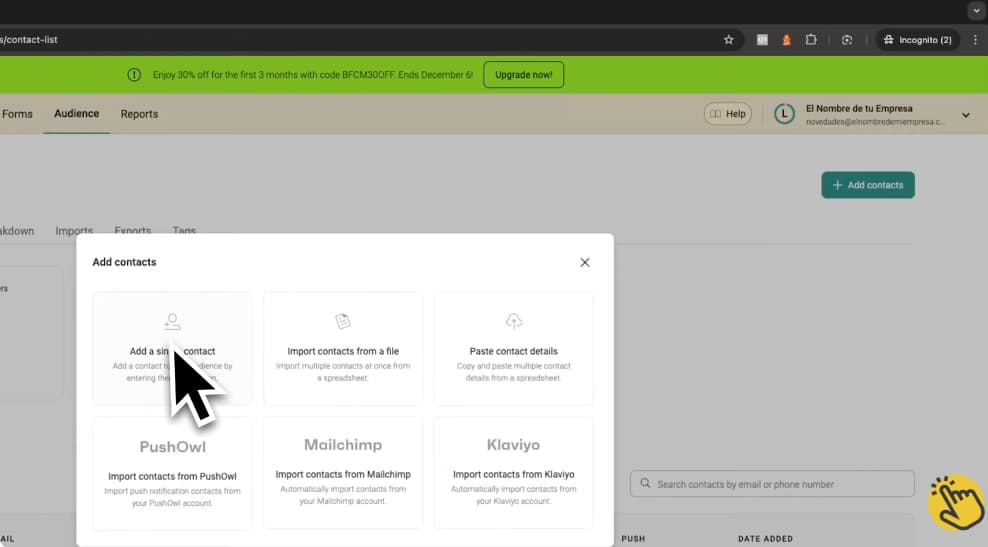
Task: Click the single contact person icon
Action: tap(172, 321)
